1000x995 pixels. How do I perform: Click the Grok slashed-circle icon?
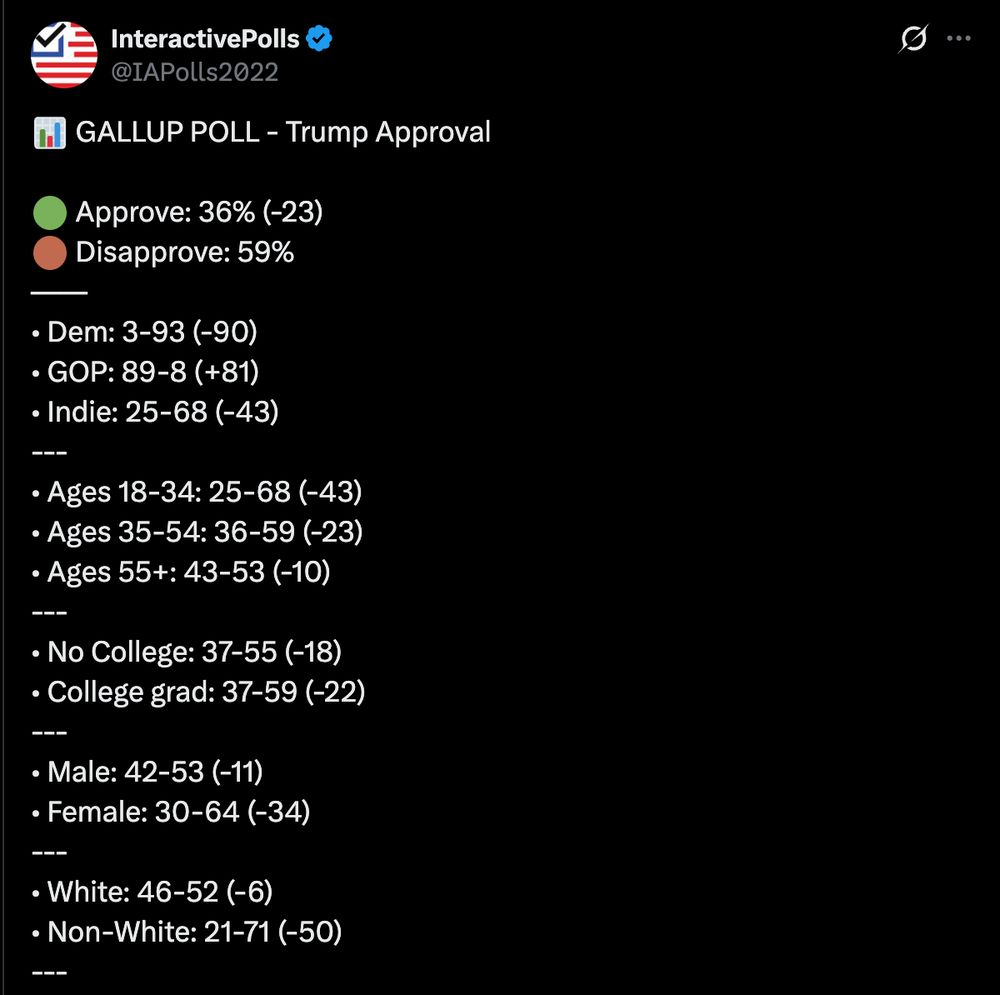coord(913,38)
